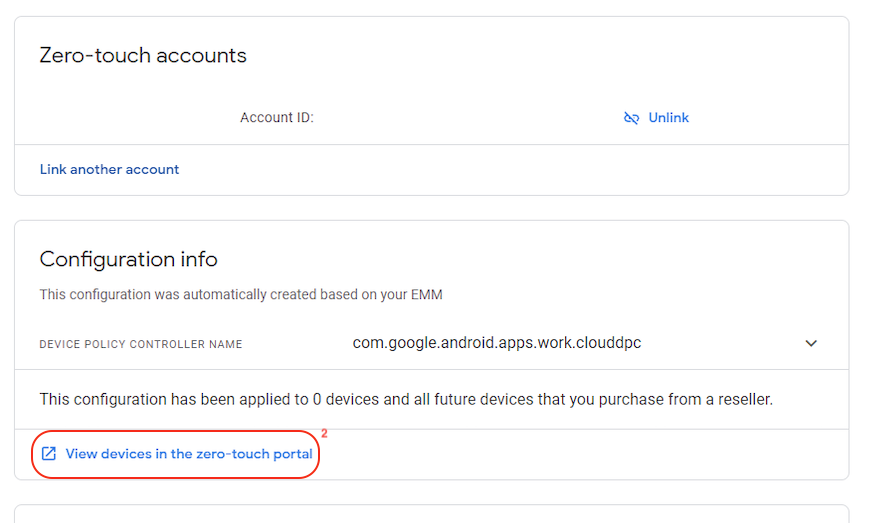
Task: Click the Configuration info heading
Action: [x=128, y=259]
